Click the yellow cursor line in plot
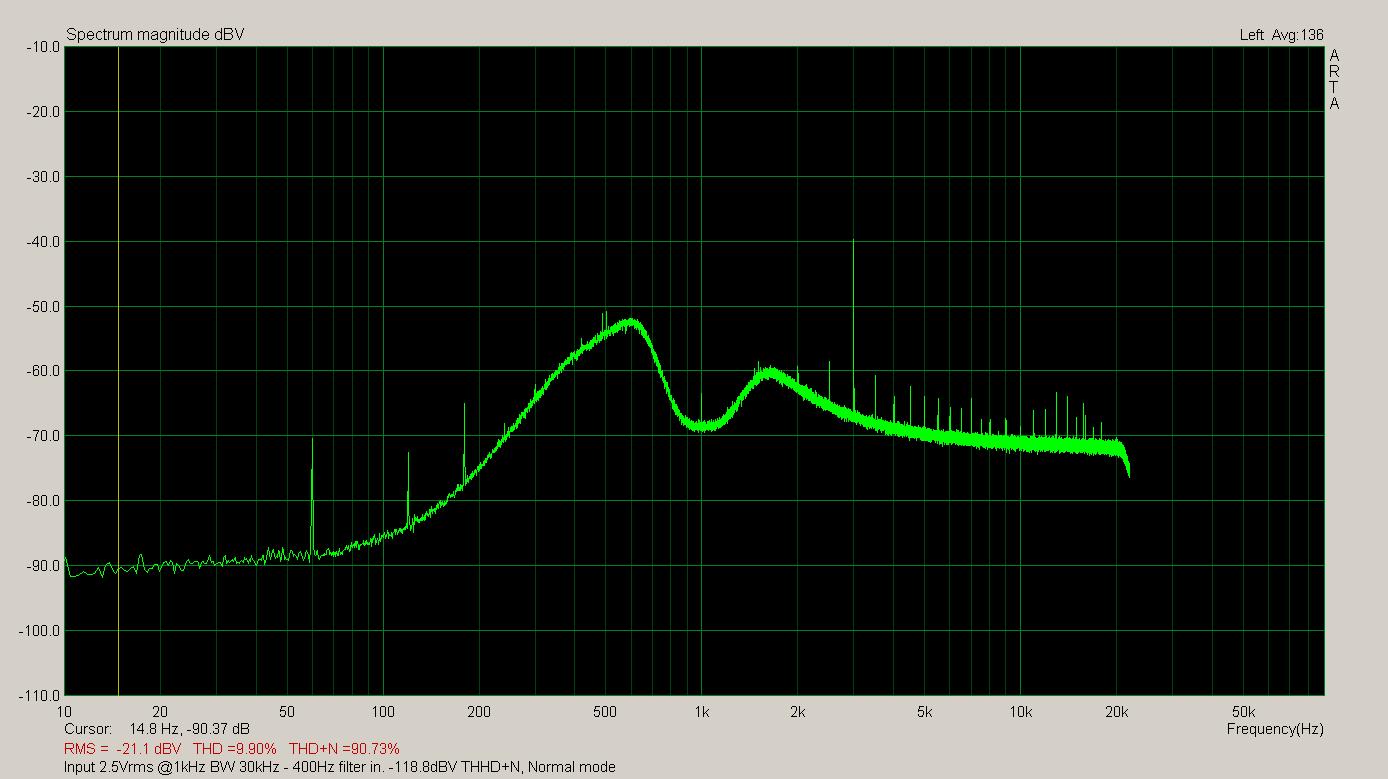The width and height of the screenshot is (1388, 779). (118, 370)
